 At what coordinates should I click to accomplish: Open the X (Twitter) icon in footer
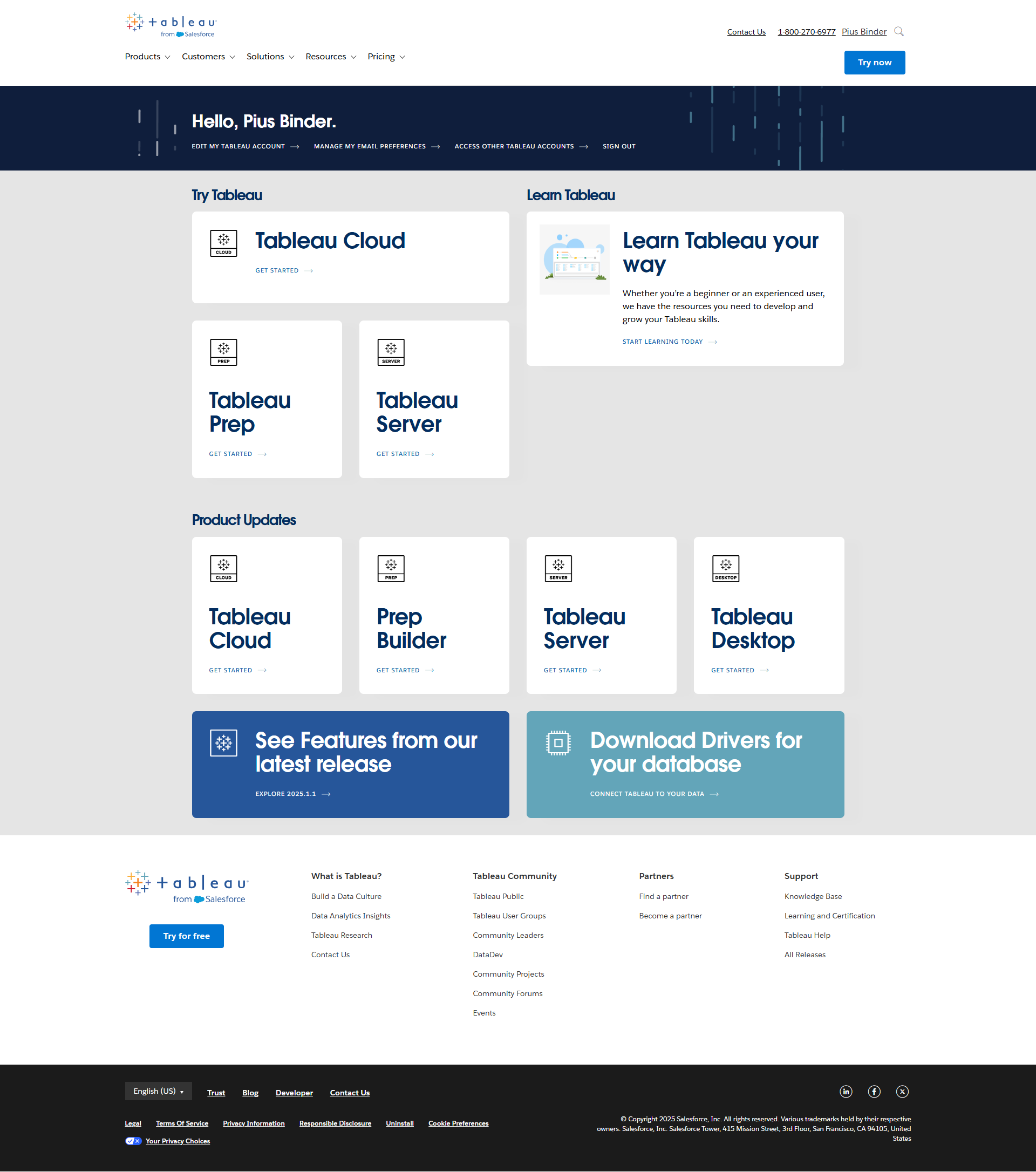coord(902,1091)
